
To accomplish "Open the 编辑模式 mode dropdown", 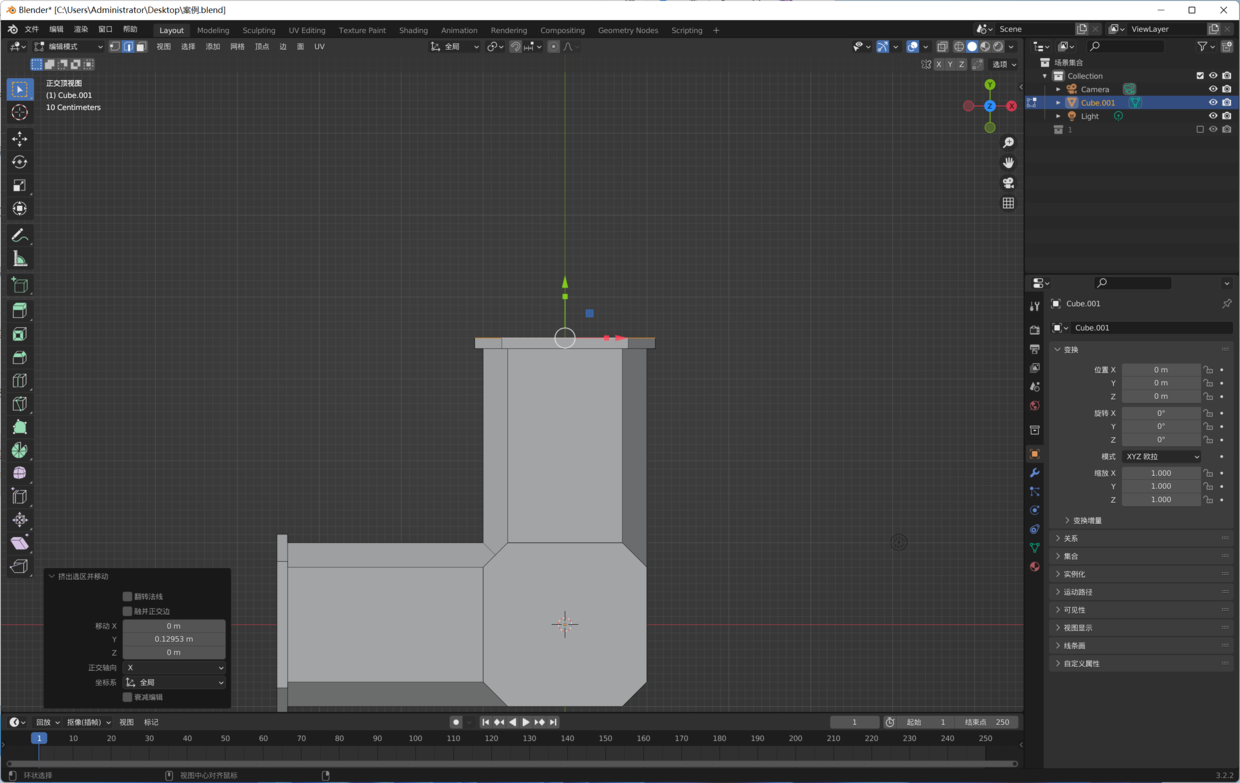I will pos(69,46).
